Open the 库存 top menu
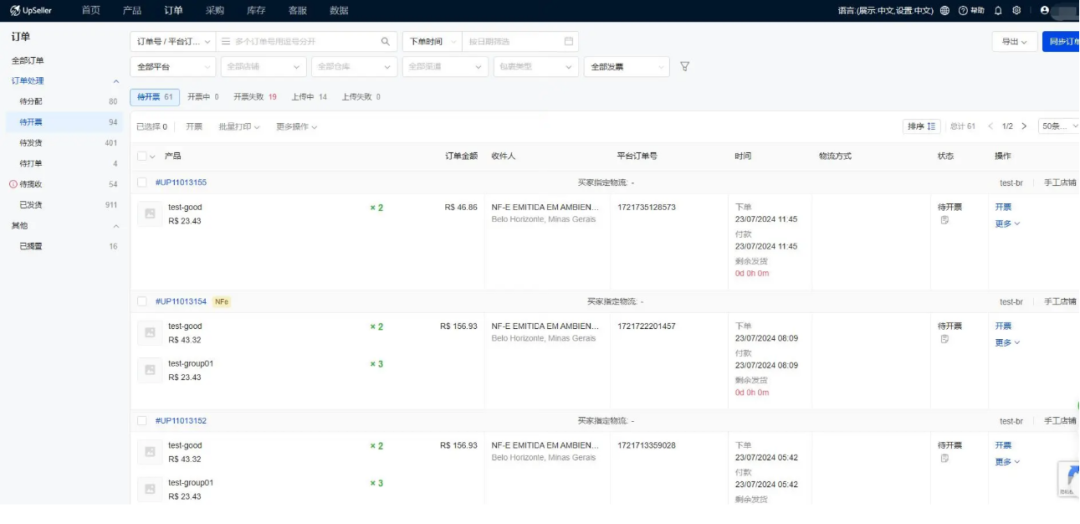Screen dimensions: 1080x524 click(x=256, y=10)
